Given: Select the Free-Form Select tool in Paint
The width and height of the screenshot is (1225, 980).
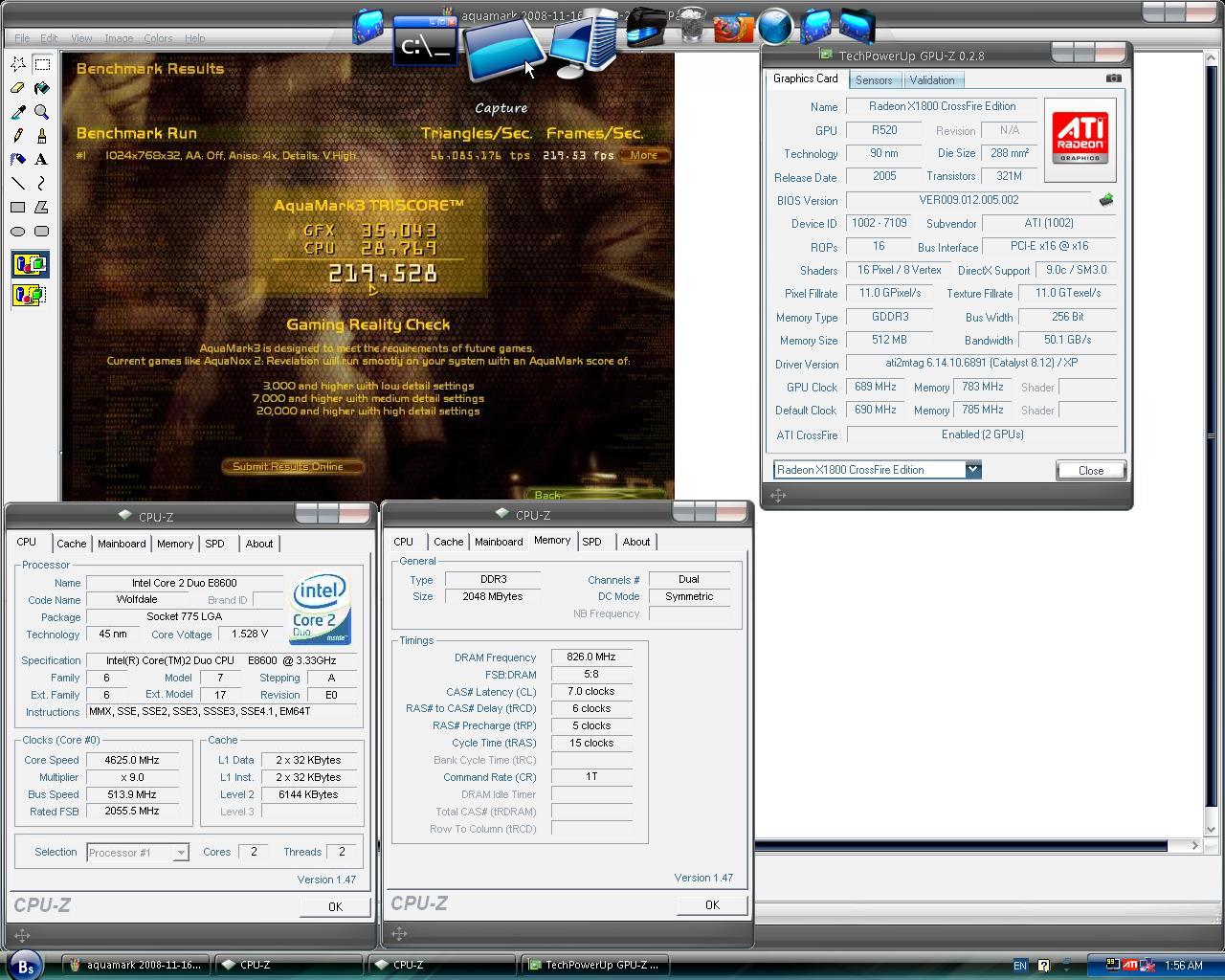Looking at the screenshot, I should click(18, 64).
